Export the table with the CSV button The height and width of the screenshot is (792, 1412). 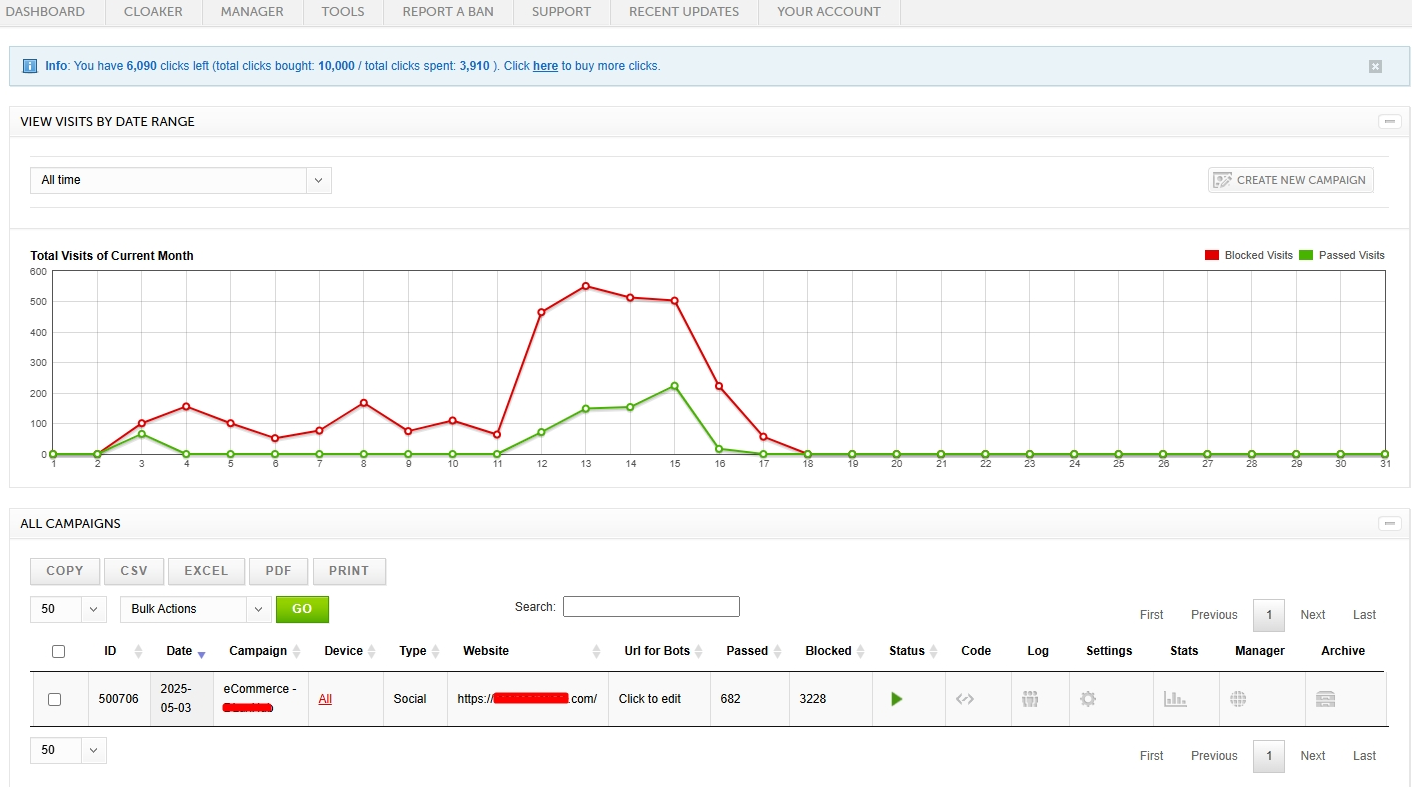pyautogui.click(x=134, y=571)
